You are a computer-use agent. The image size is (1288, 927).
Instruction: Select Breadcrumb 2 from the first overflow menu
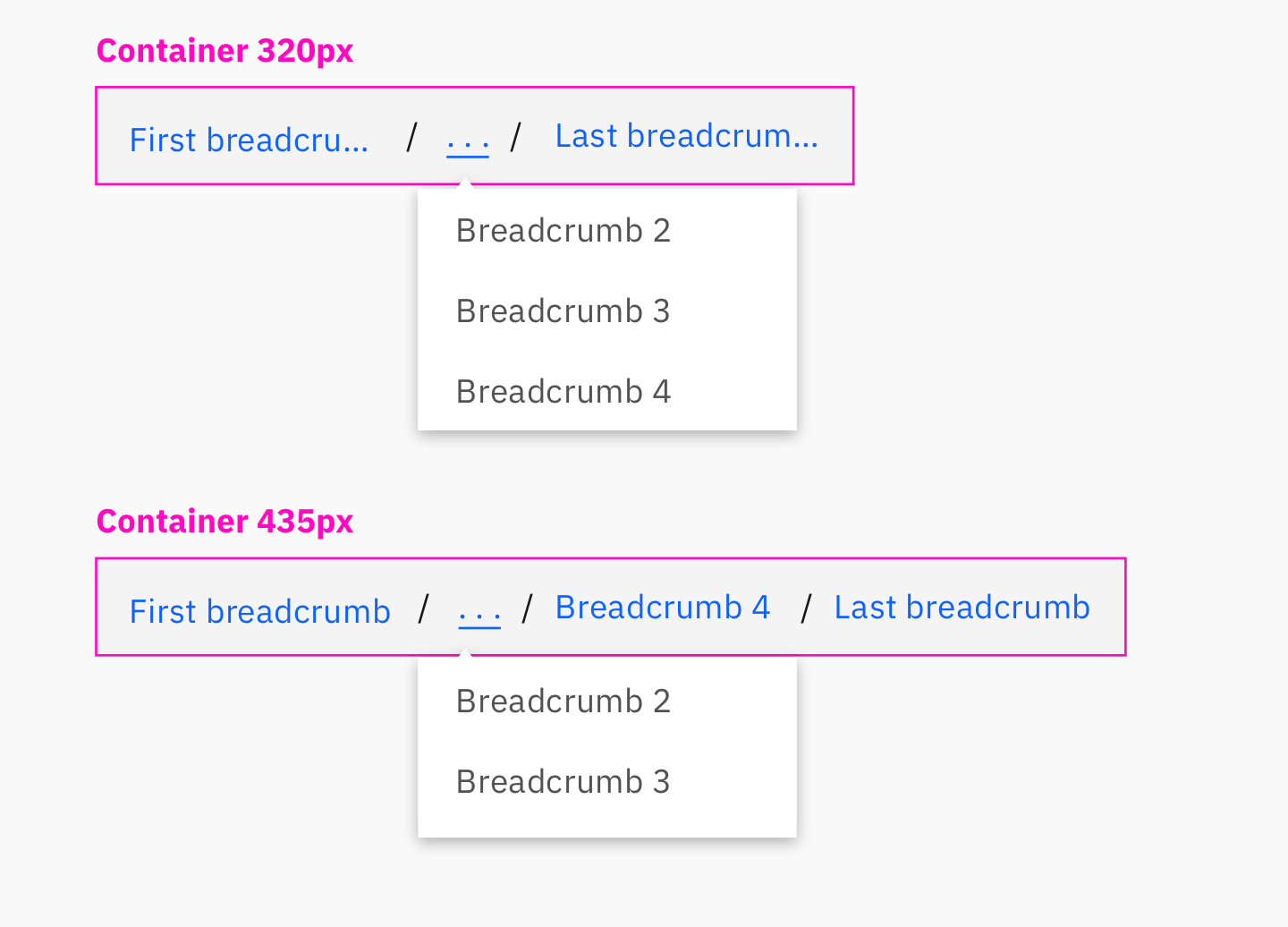(563, 230)
